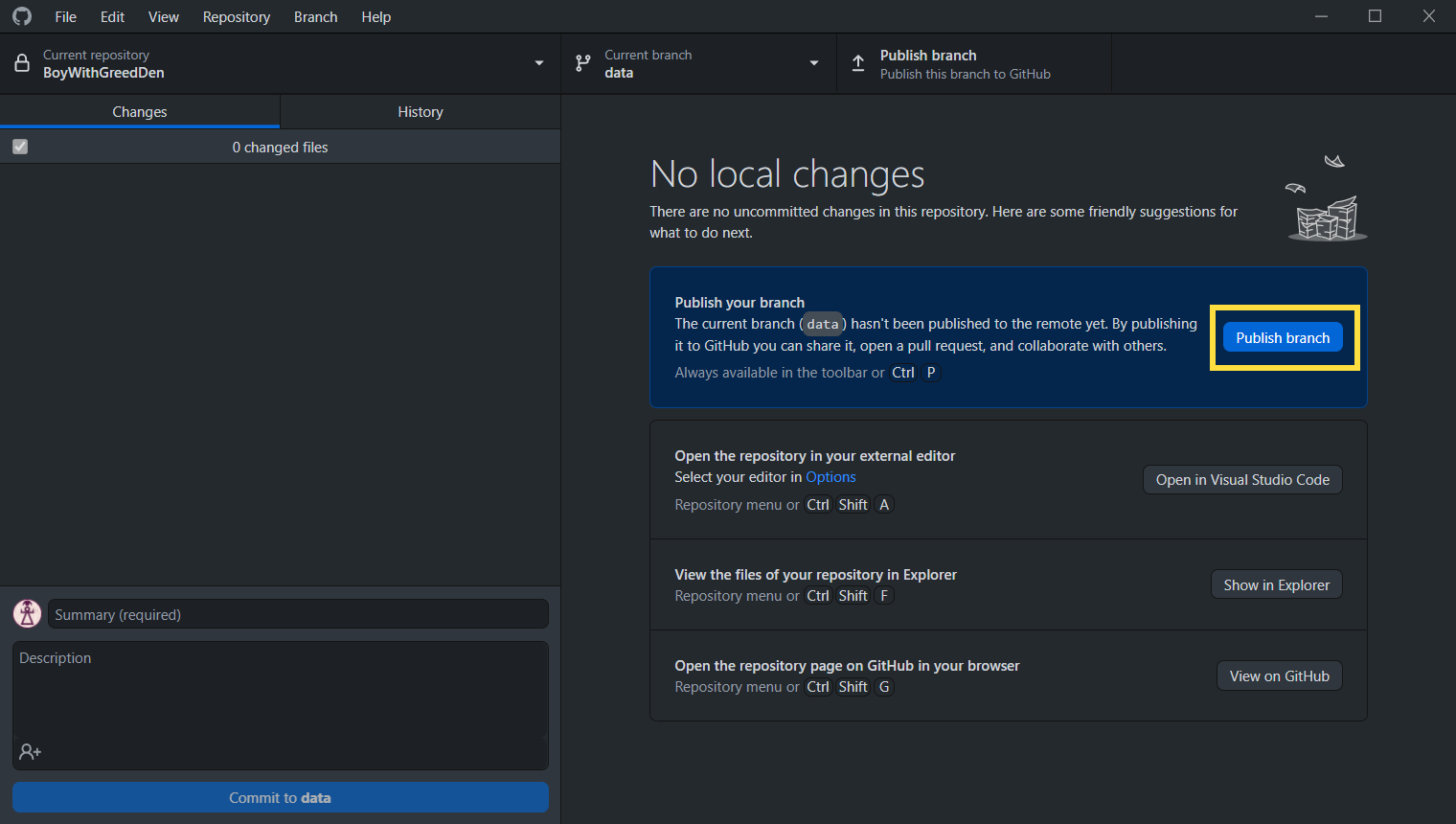The image size is (1456, 824).
Task: Maximize the GitHub Desktop window
Action: tap(1375, 16)
